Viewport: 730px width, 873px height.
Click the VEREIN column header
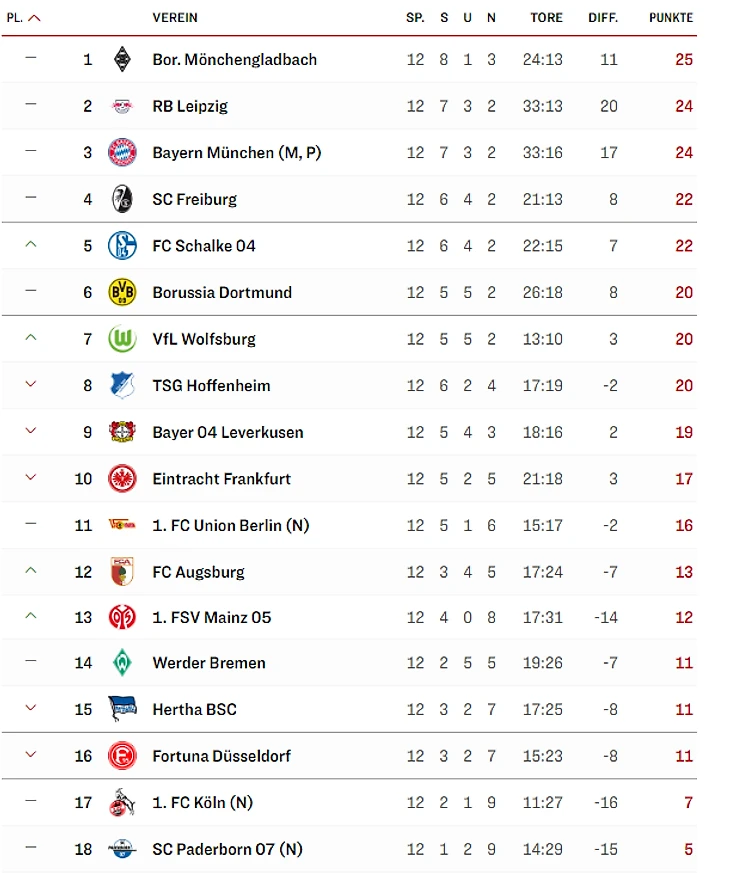click(x=175, y=18)
